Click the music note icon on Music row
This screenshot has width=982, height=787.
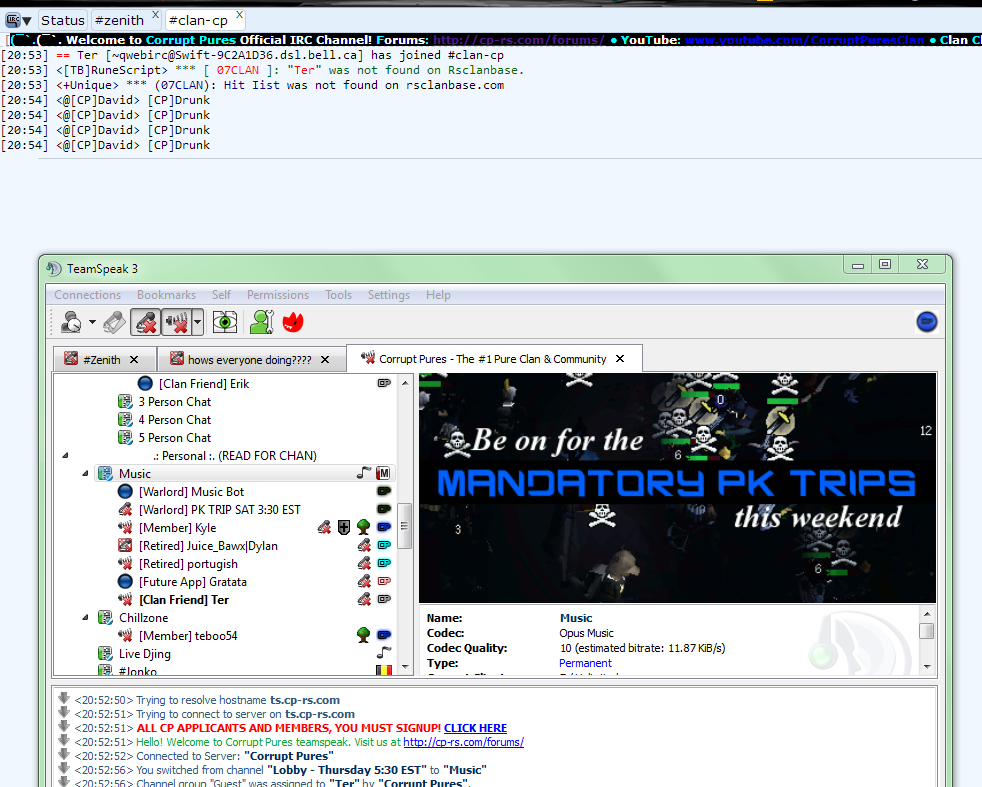(364, 473)
